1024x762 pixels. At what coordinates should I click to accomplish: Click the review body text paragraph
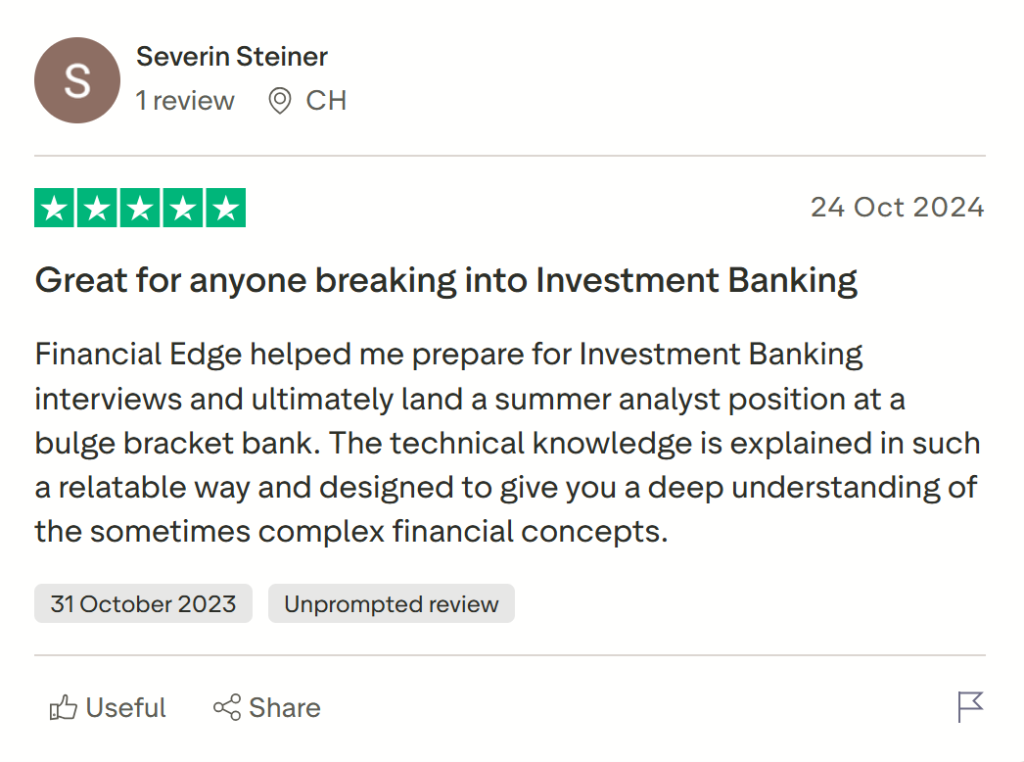tap(500, 442)
